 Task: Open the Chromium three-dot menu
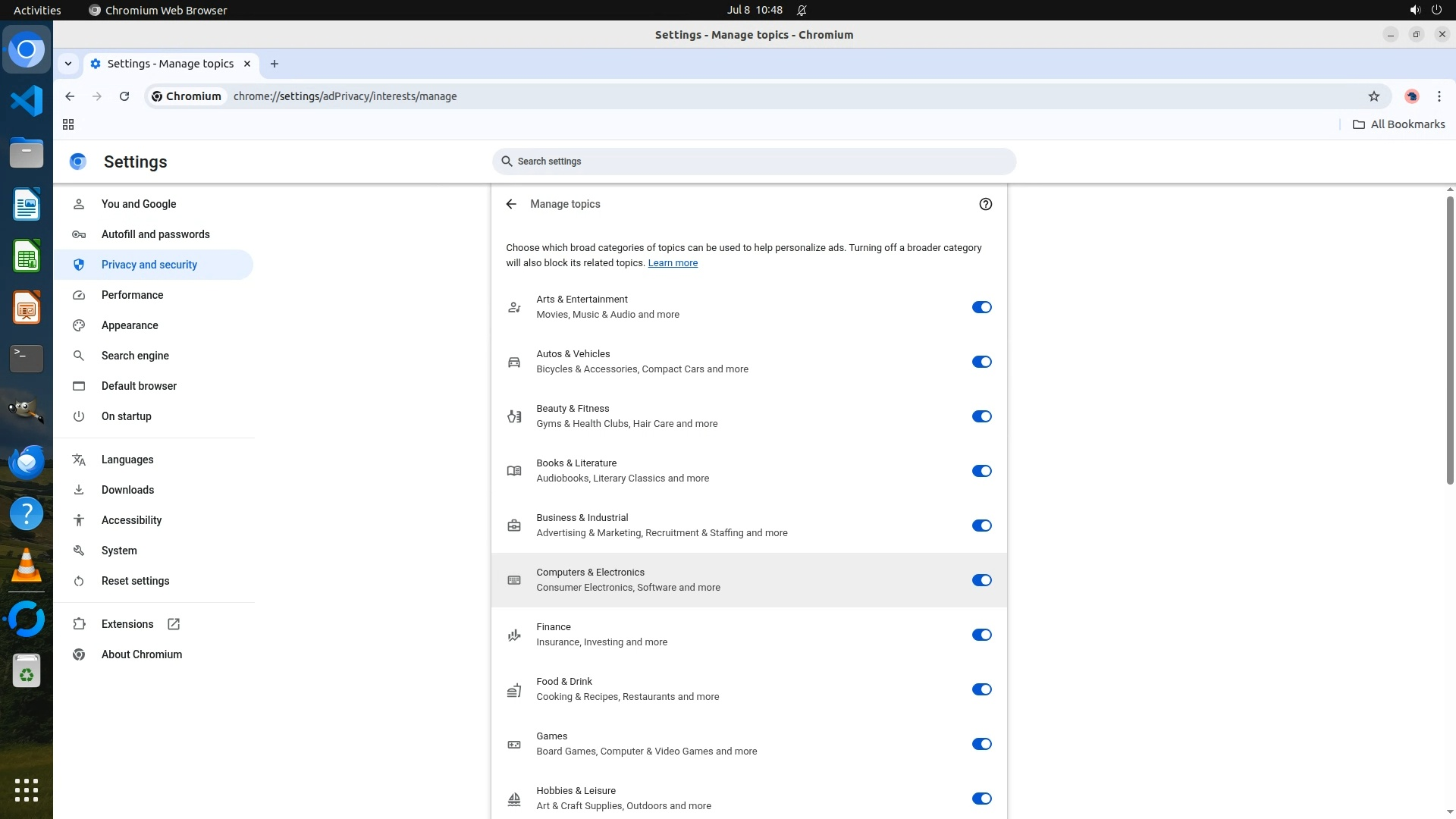pos(1439,96)
